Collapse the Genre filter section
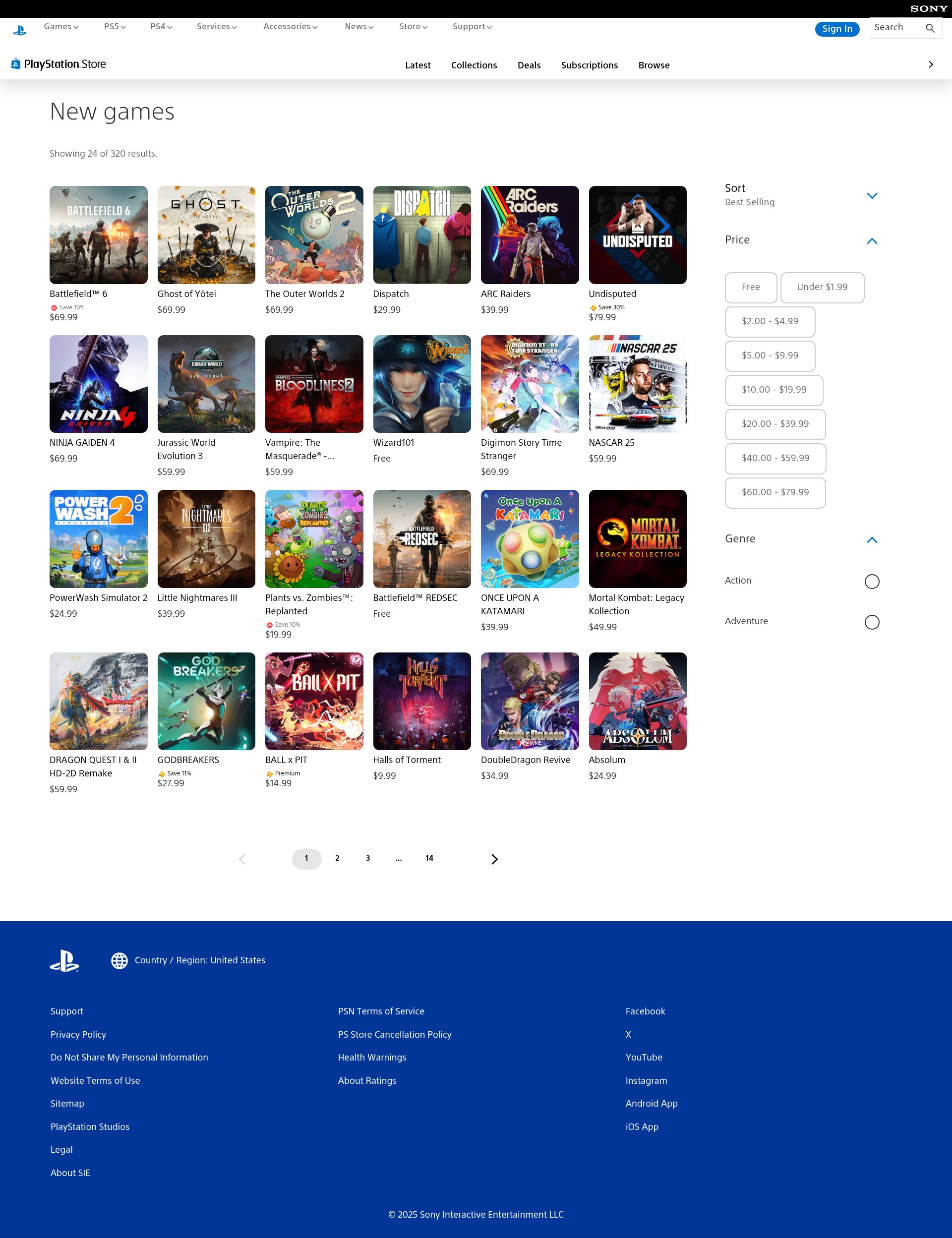 point(872,540)
